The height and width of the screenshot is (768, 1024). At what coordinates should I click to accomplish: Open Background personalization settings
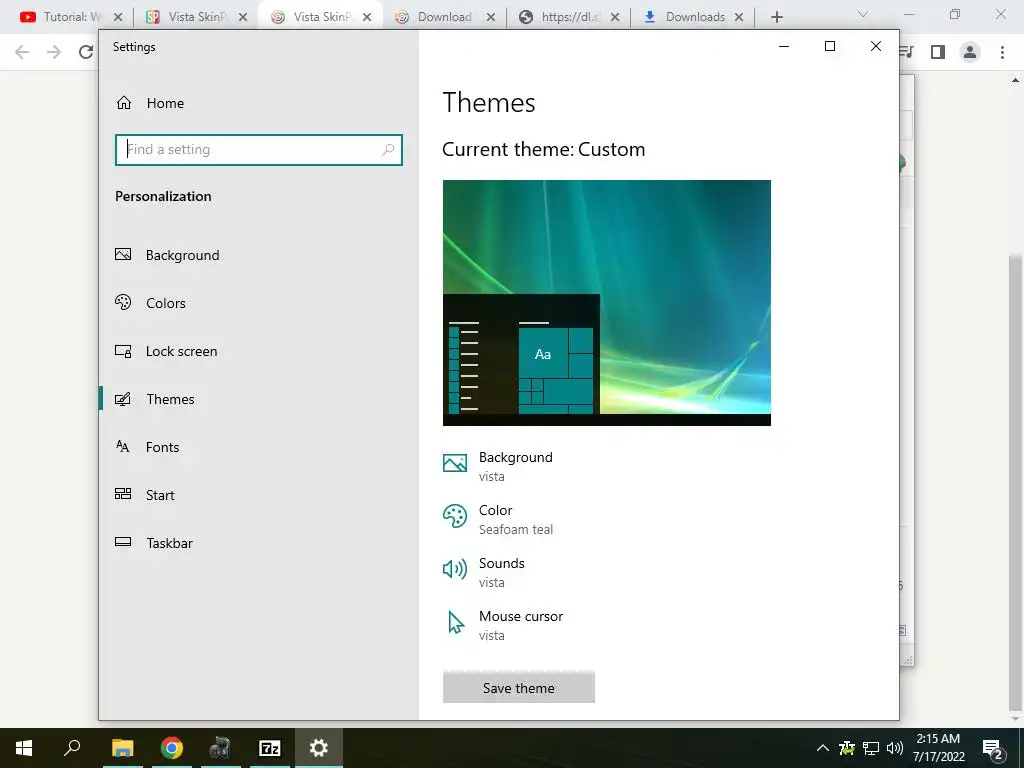coord(259,255)
